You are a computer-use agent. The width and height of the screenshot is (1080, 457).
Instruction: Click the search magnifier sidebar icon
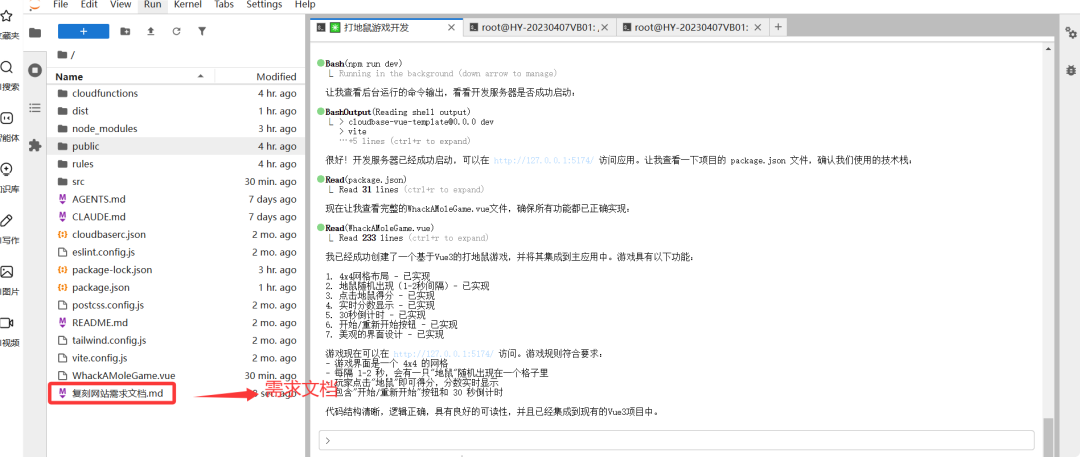(x=7, y=67)
